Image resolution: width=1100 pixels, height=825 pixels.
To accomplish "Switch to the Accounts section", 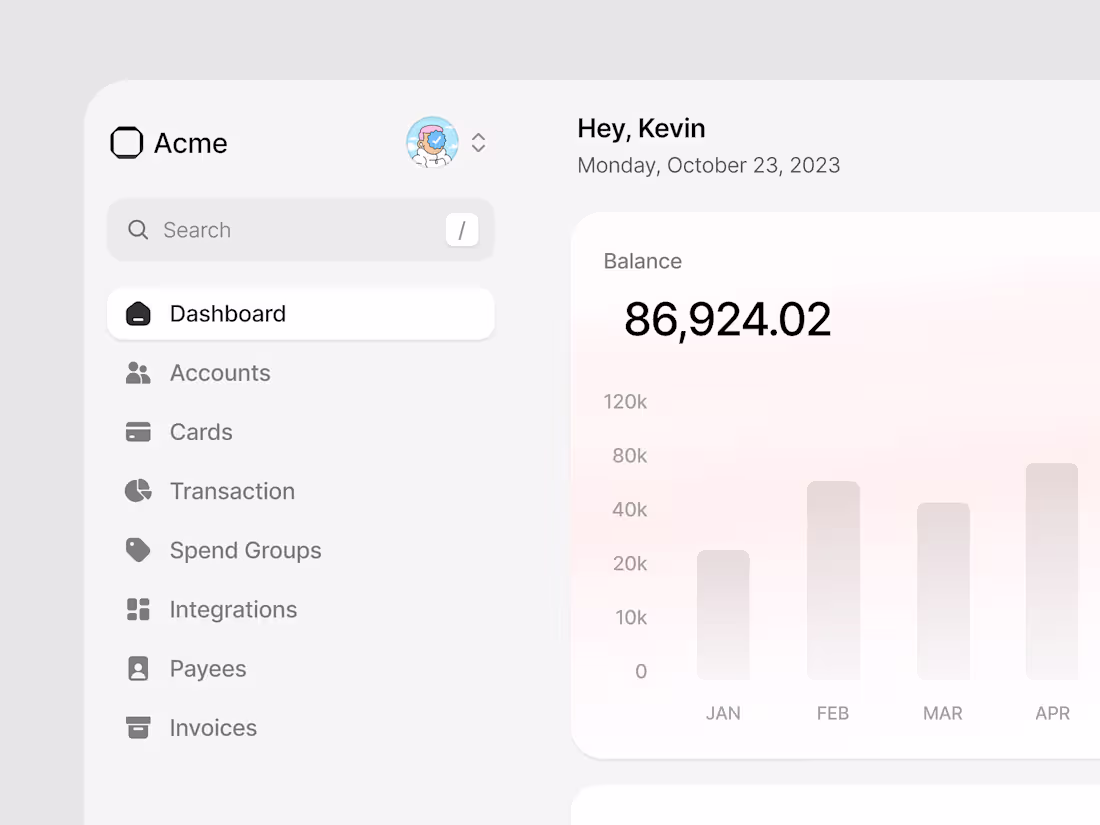I will coord(220,372).
